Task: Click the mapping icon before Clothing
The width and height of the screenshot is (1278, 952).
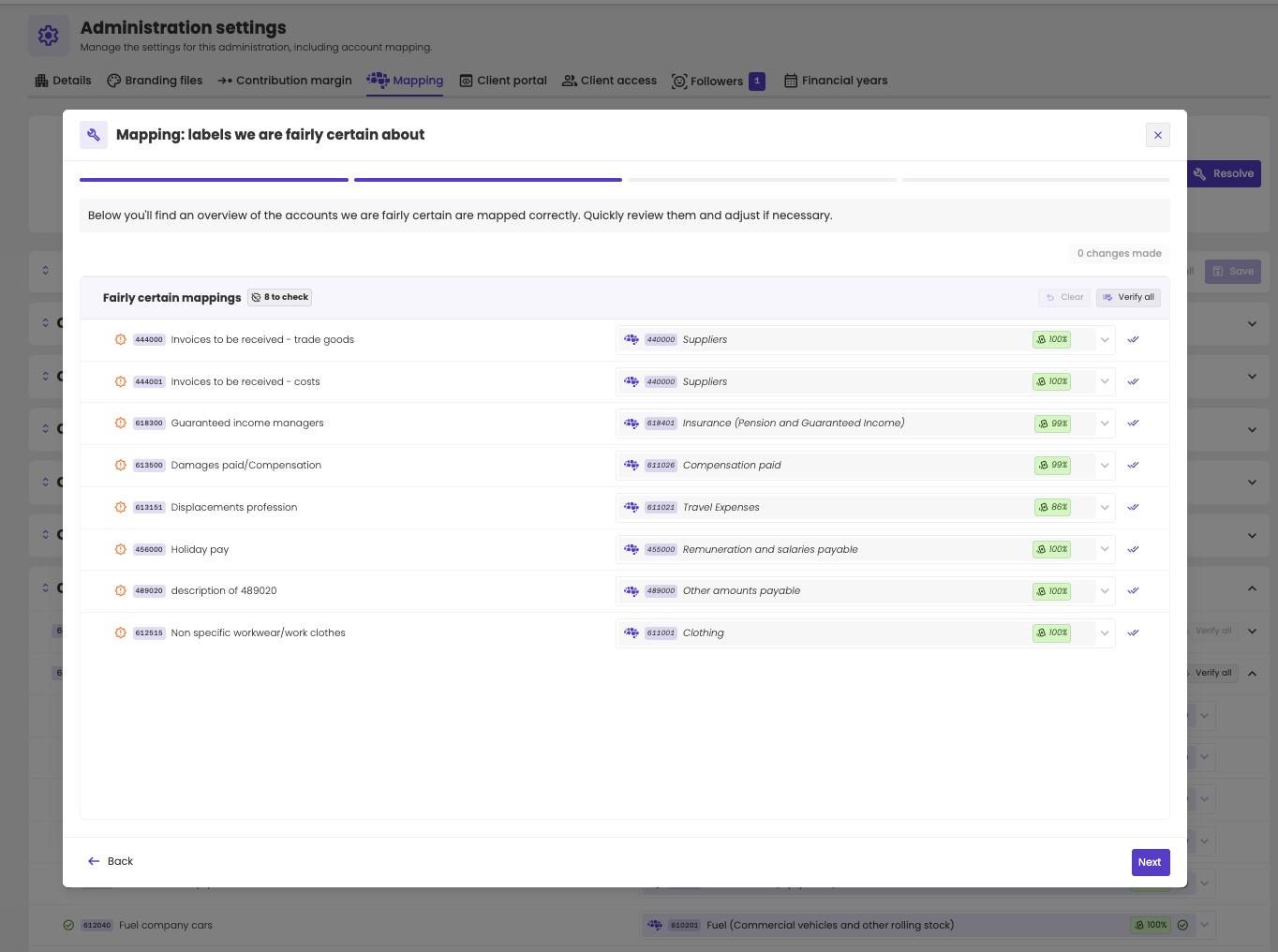Action: point(632,633)
